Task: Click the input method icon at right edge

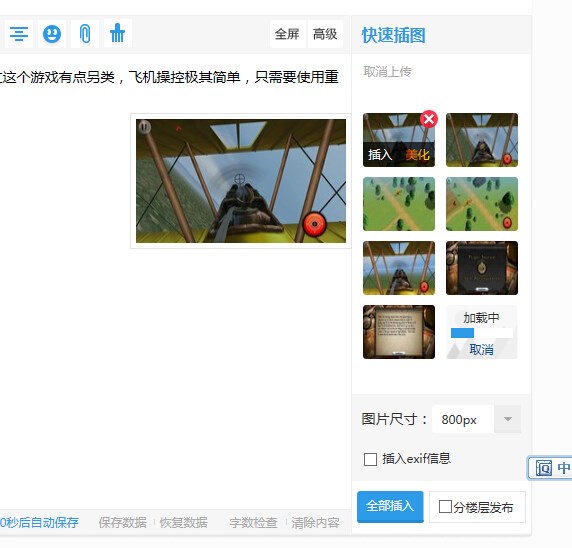Action: (x=544, y=467)
